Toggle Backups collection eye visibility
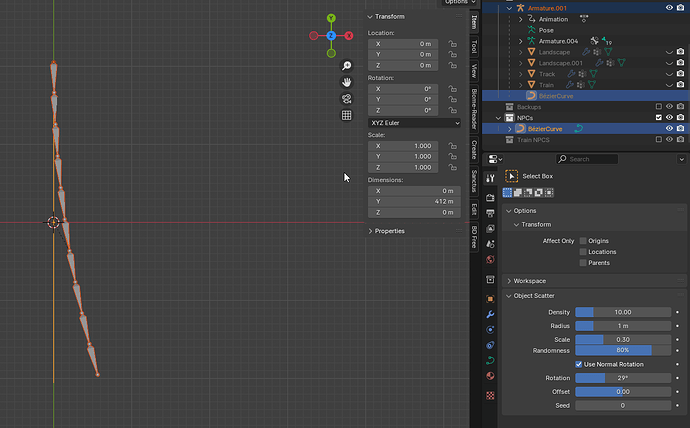 pyautogui.click(x=669, y=106)
